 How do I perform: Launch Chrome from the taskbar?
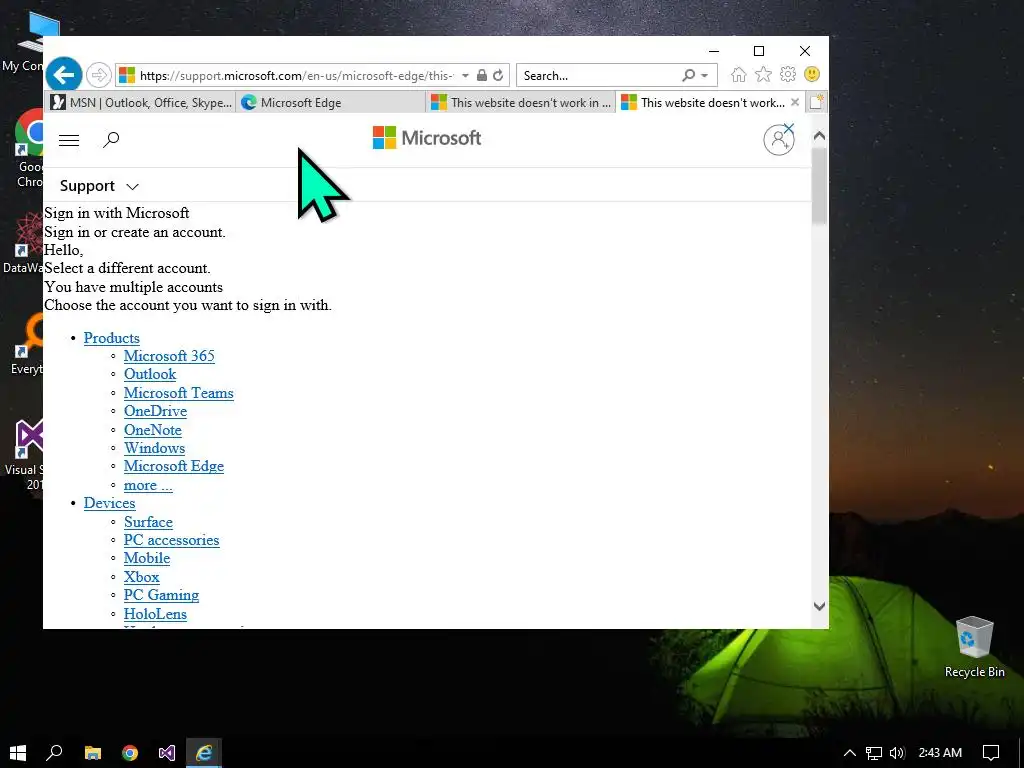(x=130, y=753)
